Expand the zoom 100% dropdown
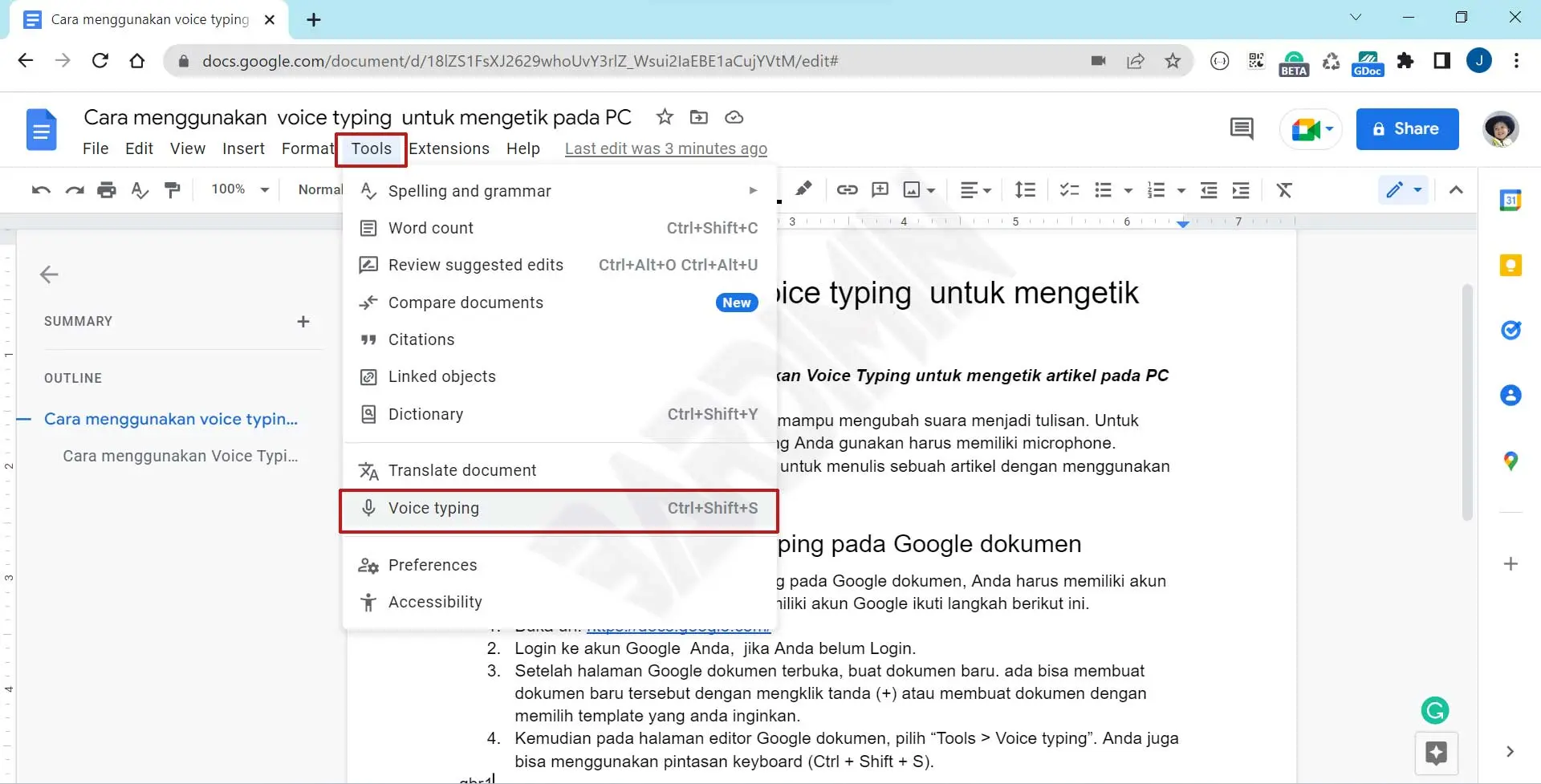This screenshot has width=1541, height=784. click(239, 189)
